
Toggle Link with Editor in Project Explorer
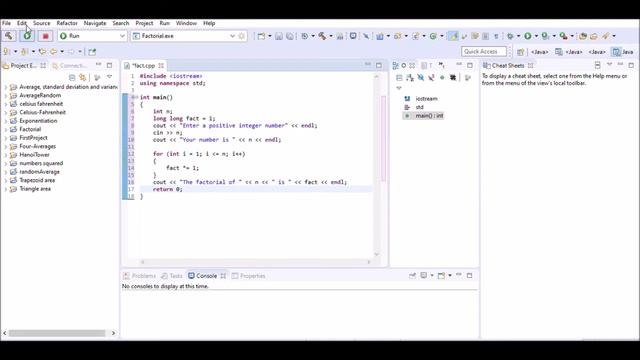(x=83, y=77)
